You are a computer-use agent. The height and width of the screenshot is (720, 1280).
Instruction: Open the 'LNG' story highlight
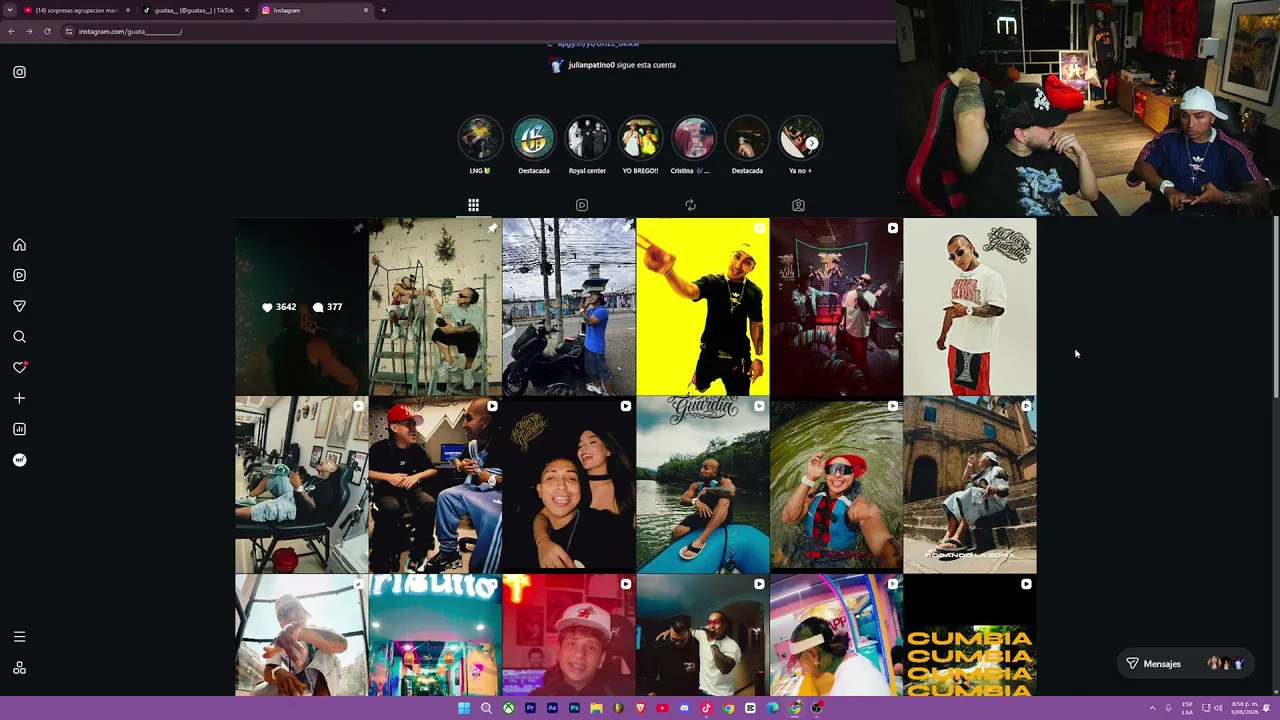coord(480,138)
